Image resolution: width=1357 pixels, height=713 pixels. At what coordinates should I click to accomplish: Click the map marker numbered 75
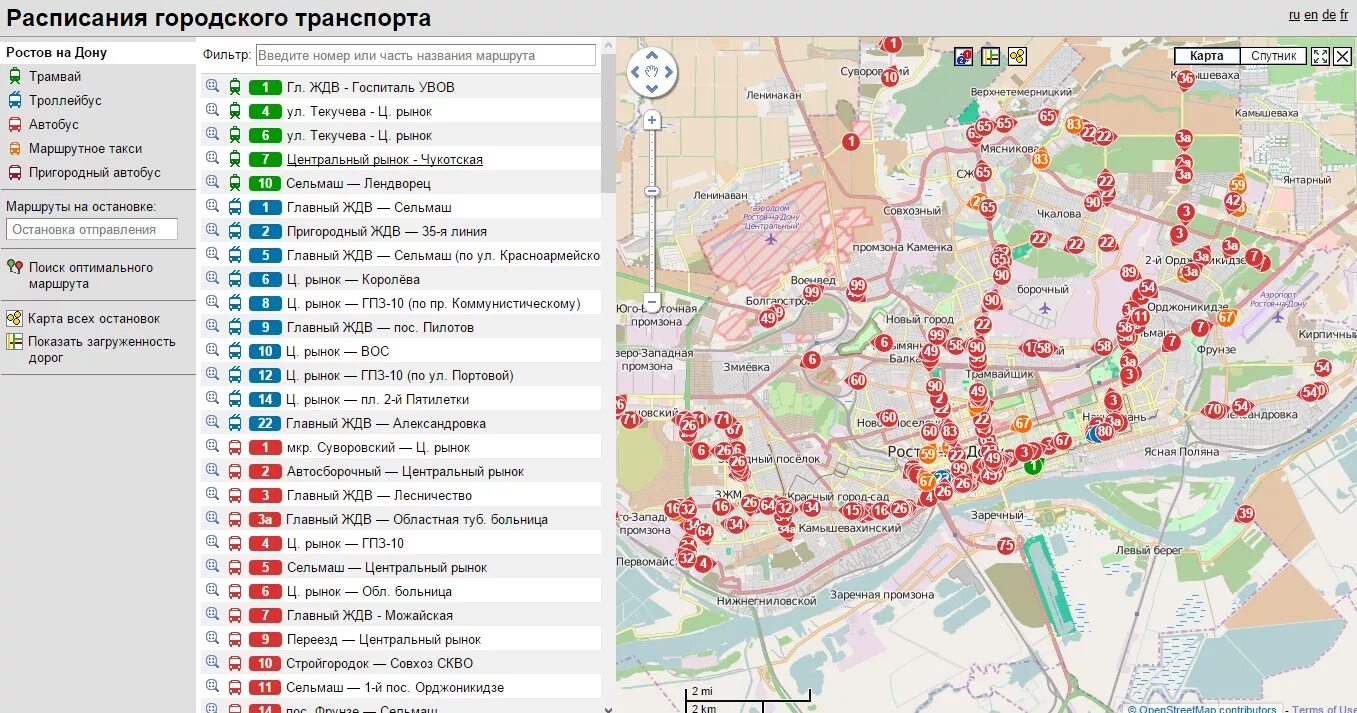[1006, 546]
